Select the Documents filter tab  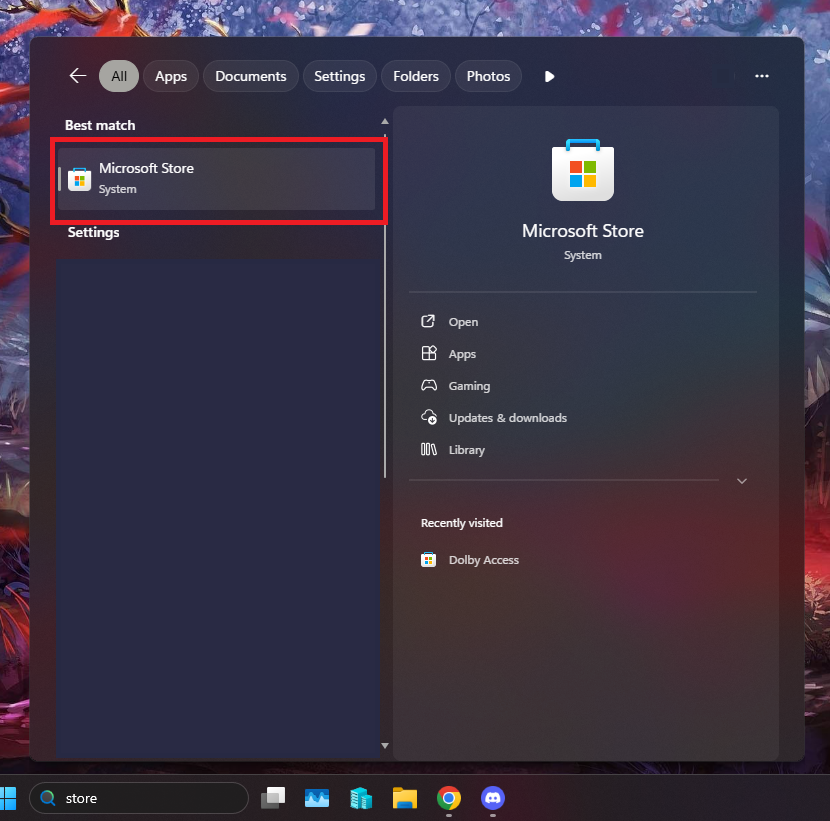coord(250,76)
